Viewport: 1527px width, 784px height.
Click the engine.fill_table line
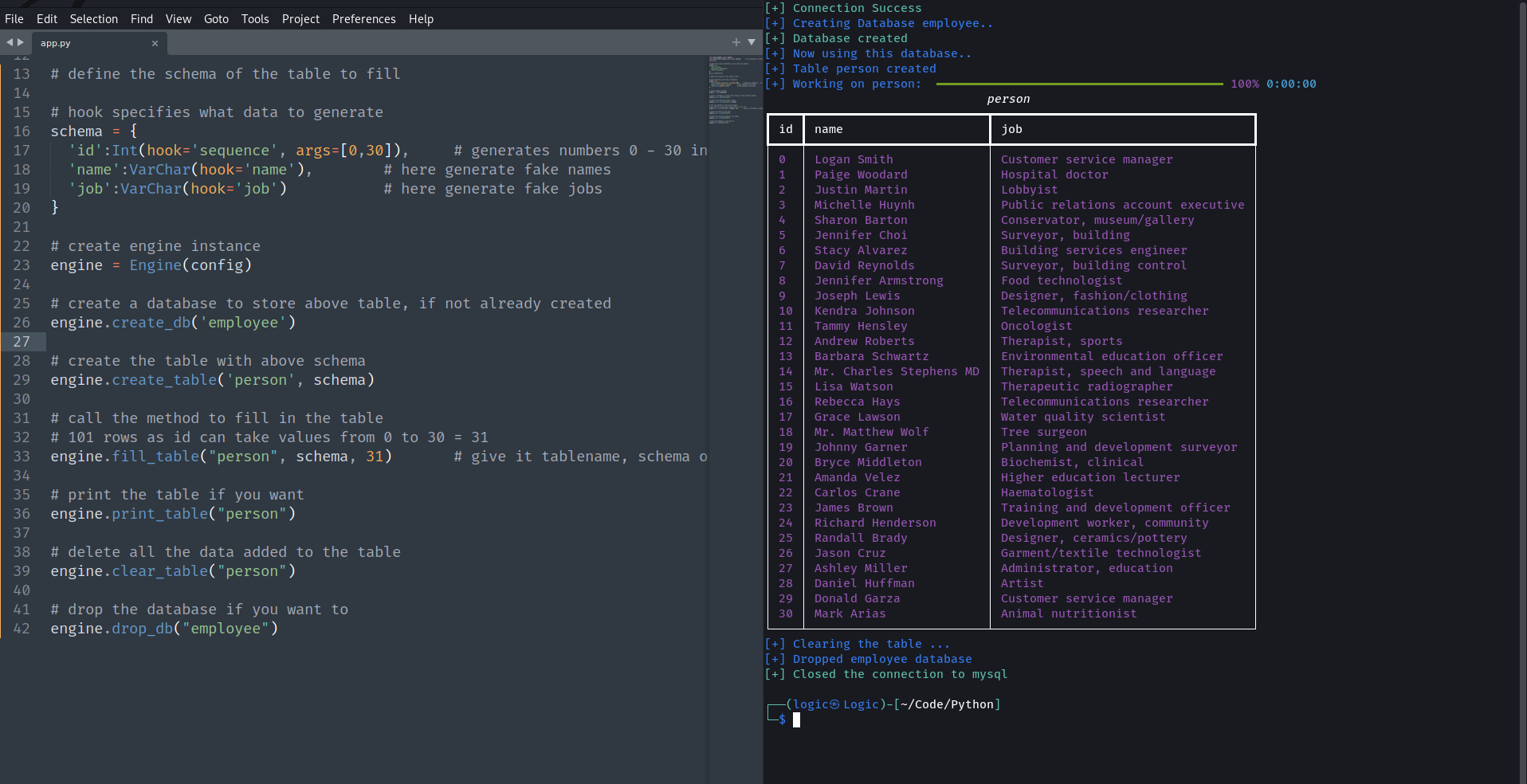click(x=221, y=457)
